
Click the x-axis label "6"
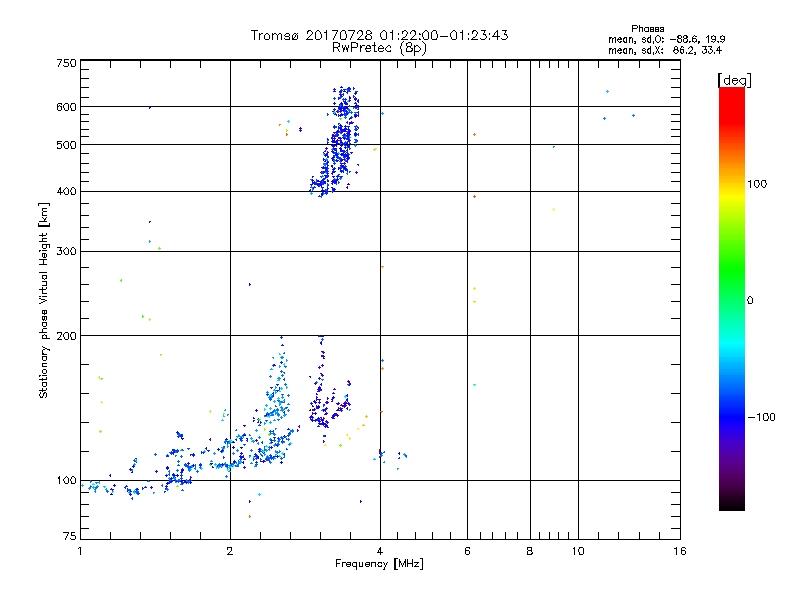tap(467, 551)
